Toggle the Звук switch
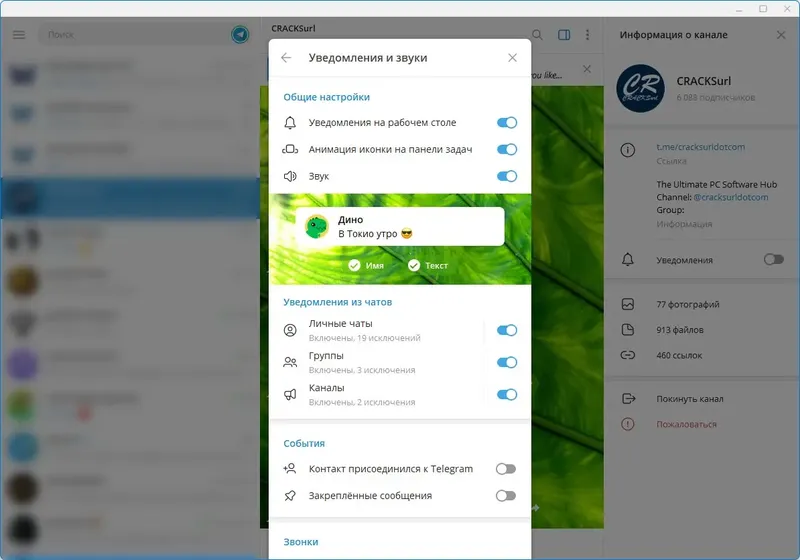The width and height of the screenshot is (800, 560). (507, 176)
